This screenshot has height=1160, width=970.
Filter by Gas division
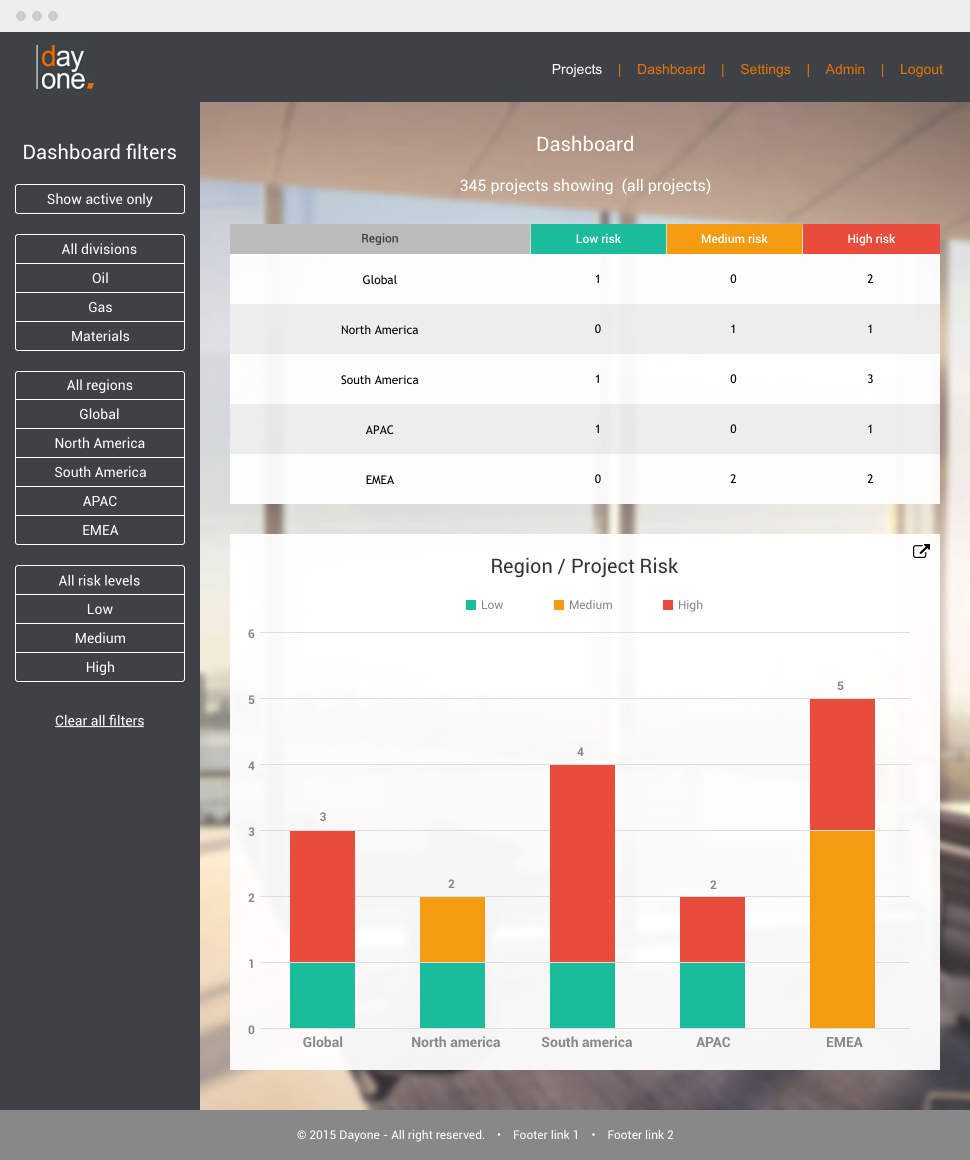click(100, 307)
